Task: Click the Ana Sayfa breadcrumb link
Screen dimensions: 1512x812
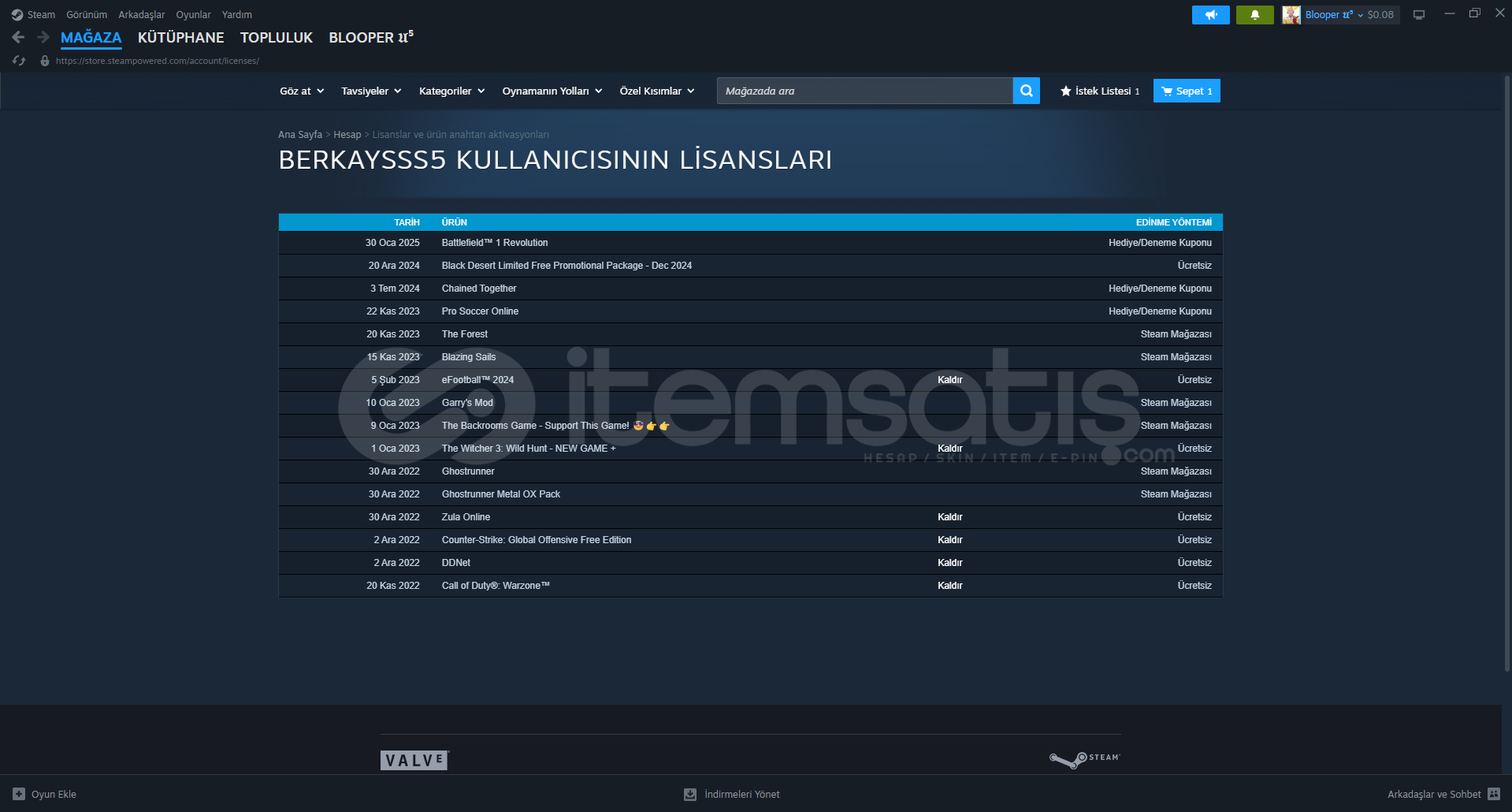Action: coord(300,135)
